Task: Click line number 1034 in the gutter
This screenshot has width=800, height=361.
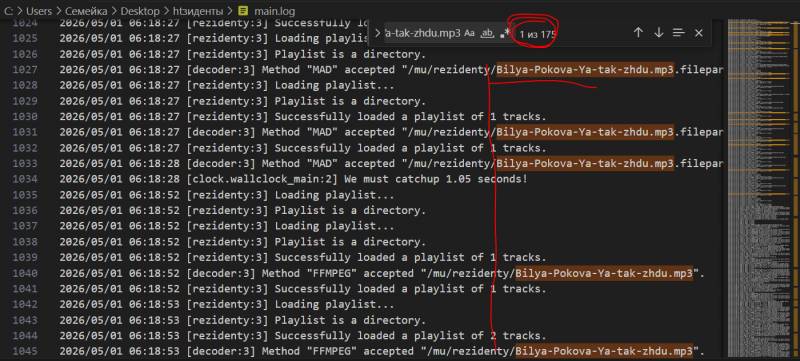Action: pos(25,179)
